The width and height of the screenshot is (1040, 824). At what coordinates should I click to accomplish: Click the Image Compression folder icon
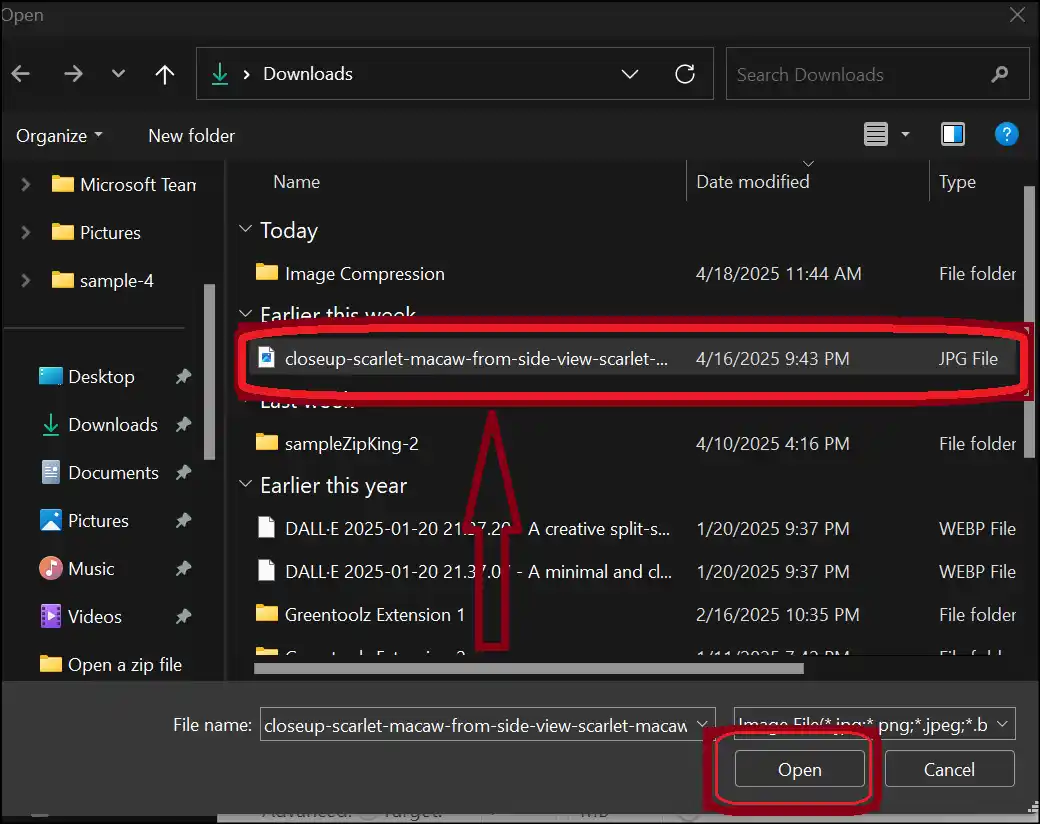tap(267, 272)
